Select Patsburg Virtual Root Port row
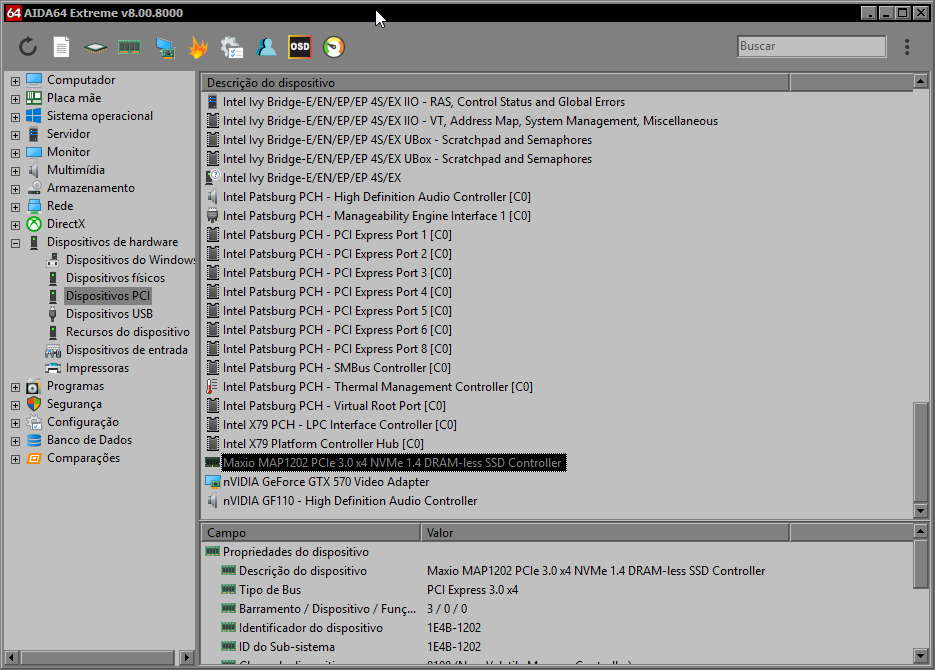This screenshot has width=935, height=670. point(334,406)
